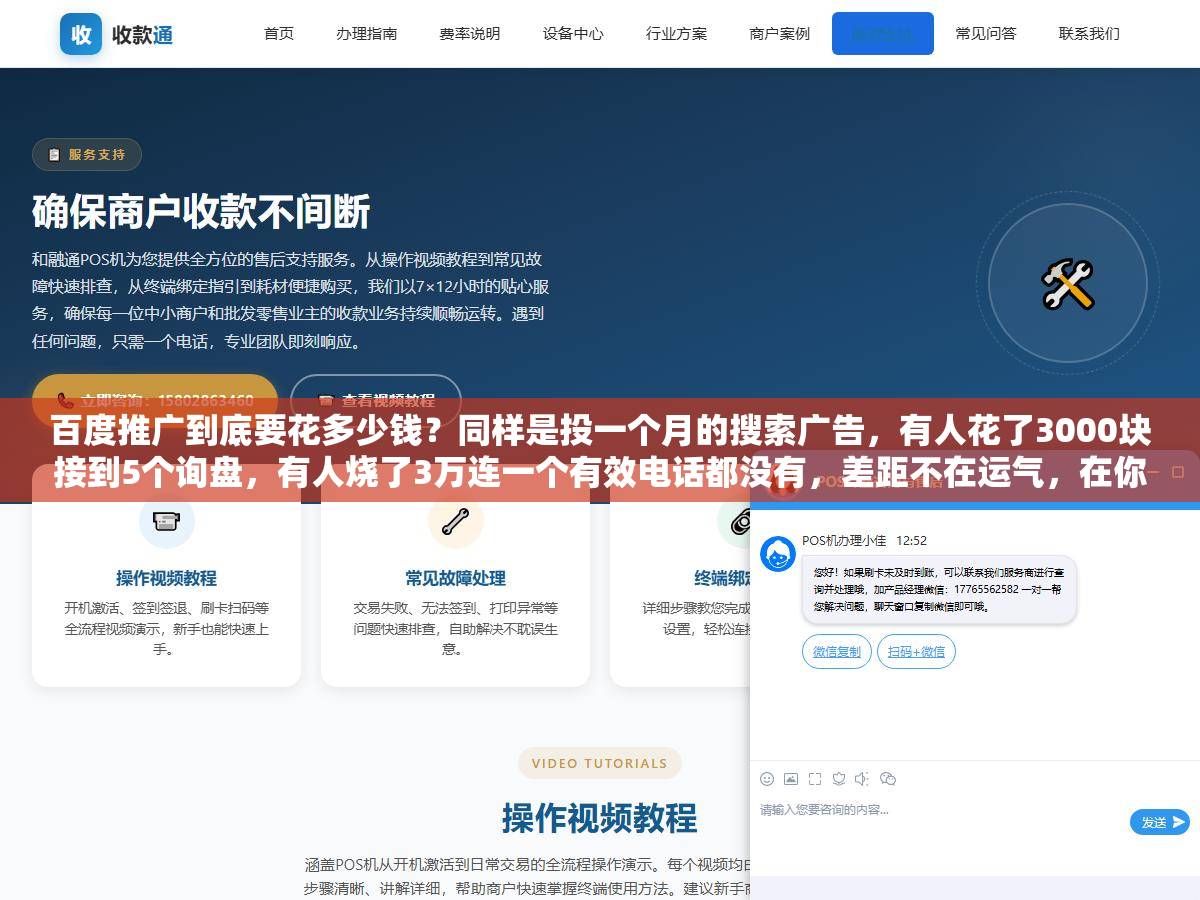The image size is (1200, 900).
Task: Click the agent name POS机办理小佳
Action: click(844, 540)
